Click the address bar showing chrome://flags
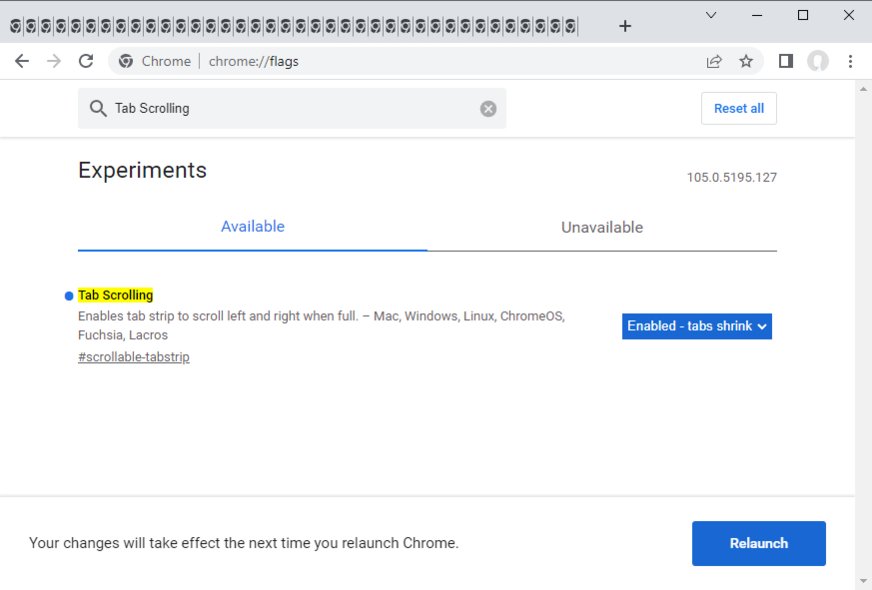 coord(400,61)
